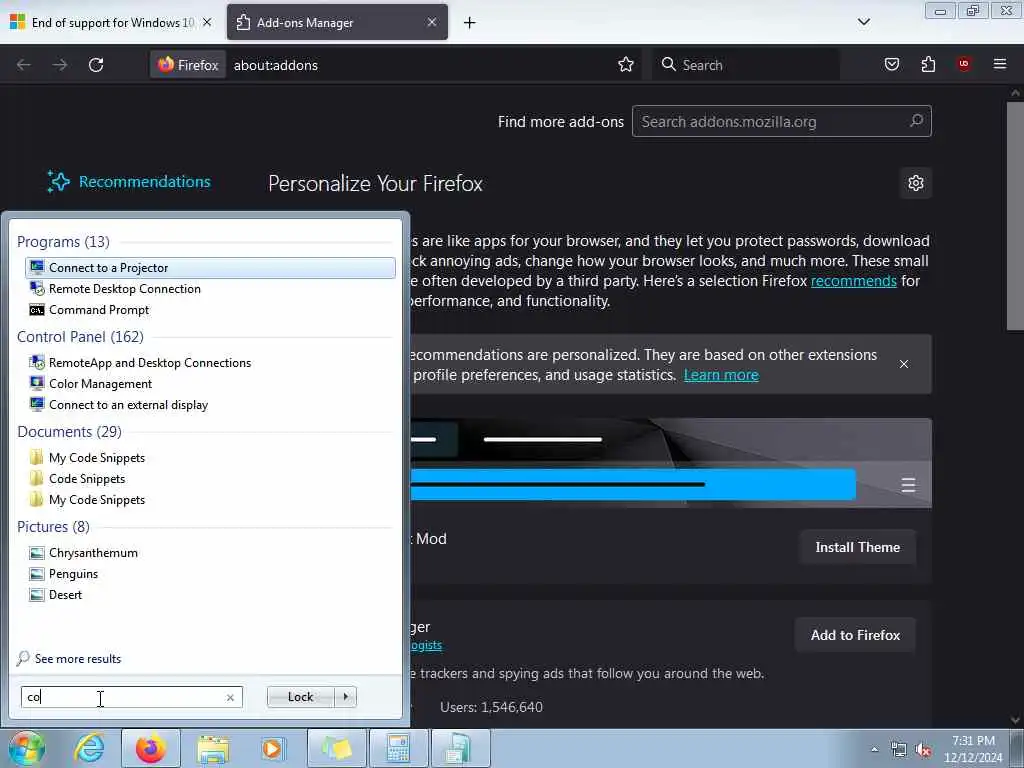This screenshot has width=1024, height=768.
Task: Select the Add-ons Manager tab
Action: (337, 22)
